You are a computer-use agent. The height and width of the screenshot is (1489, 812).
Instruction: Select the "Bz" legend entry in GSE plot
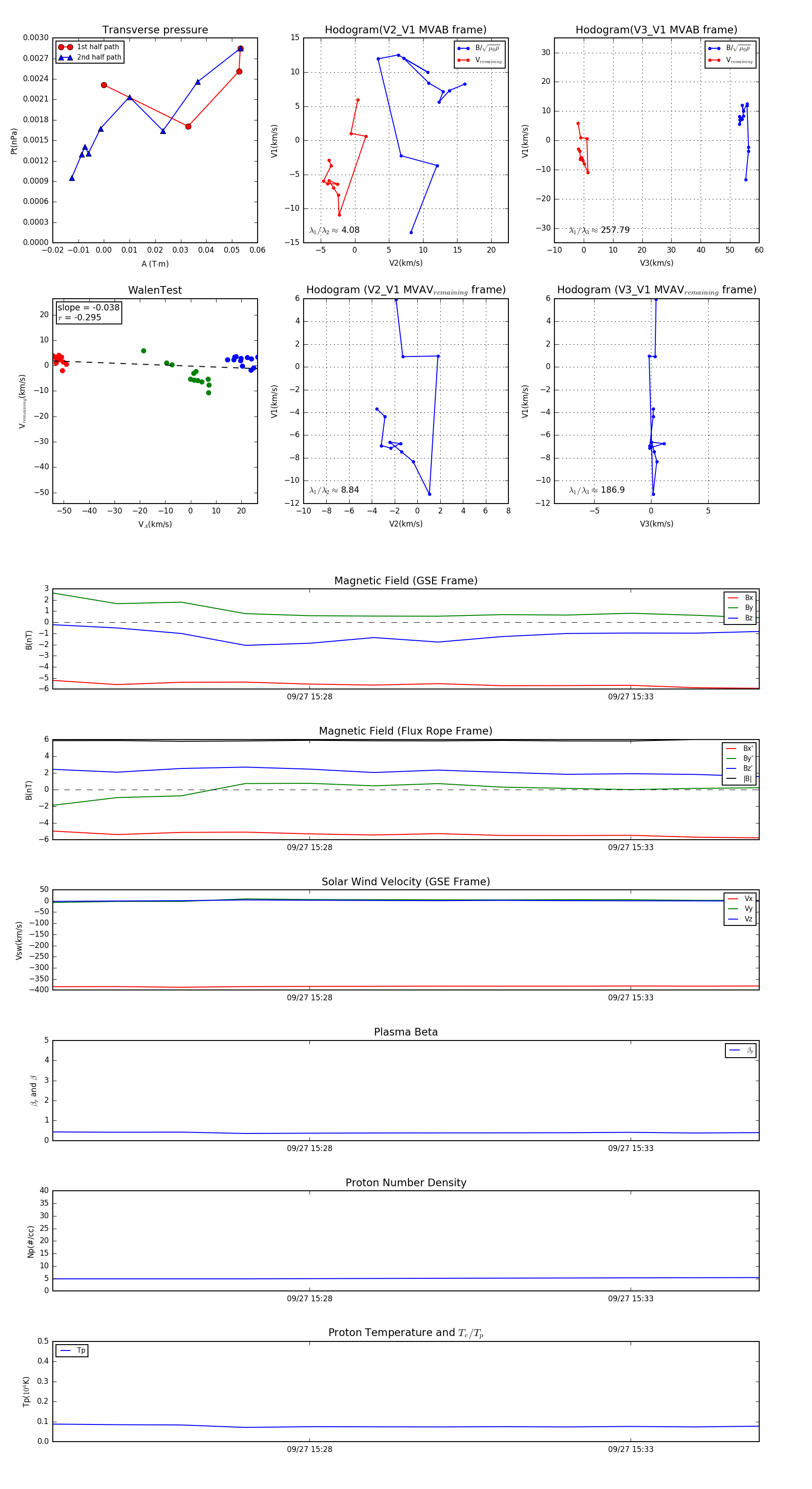tap(740, 618)
